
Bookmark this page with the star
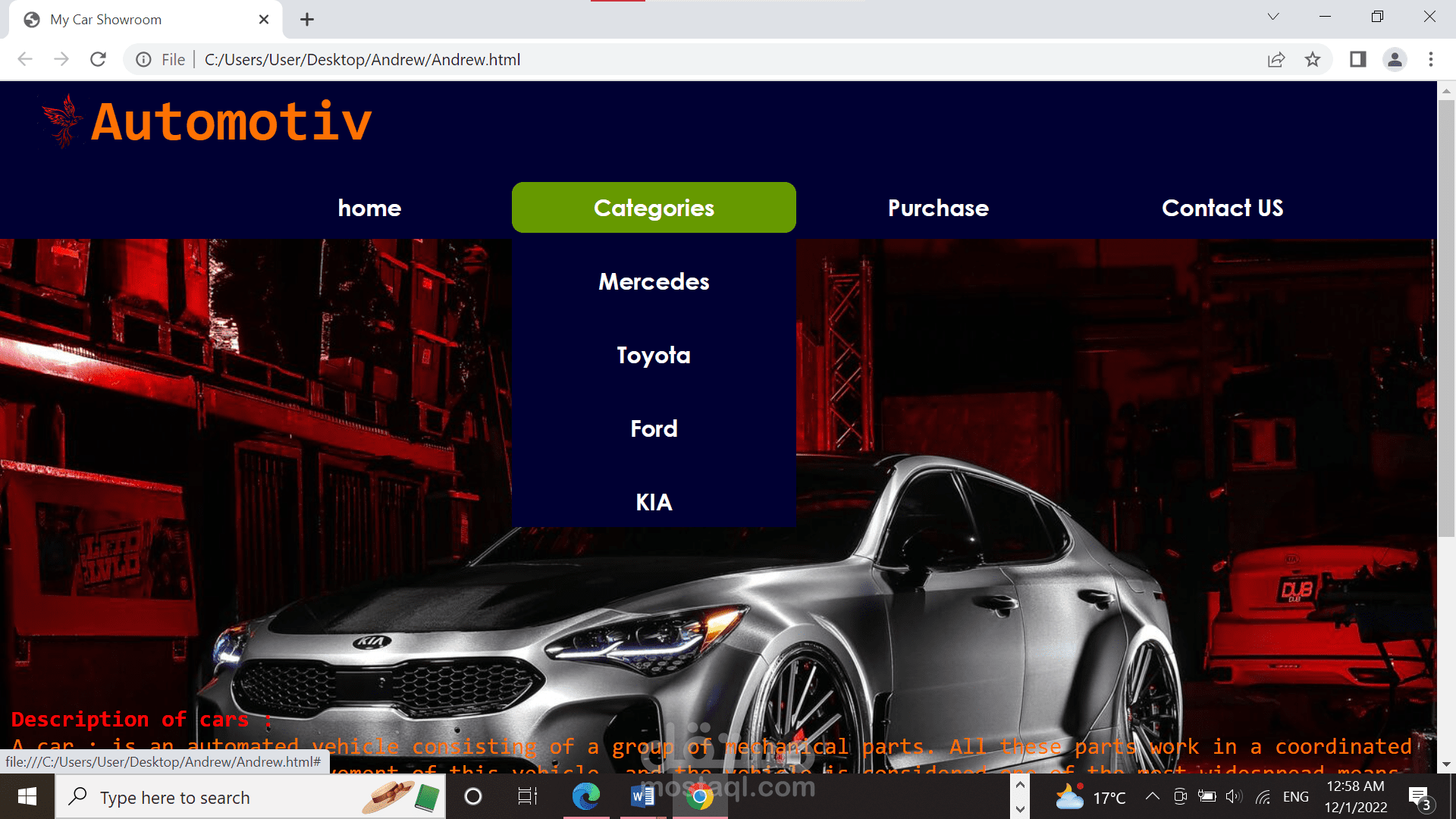(x=1313, y=59)
